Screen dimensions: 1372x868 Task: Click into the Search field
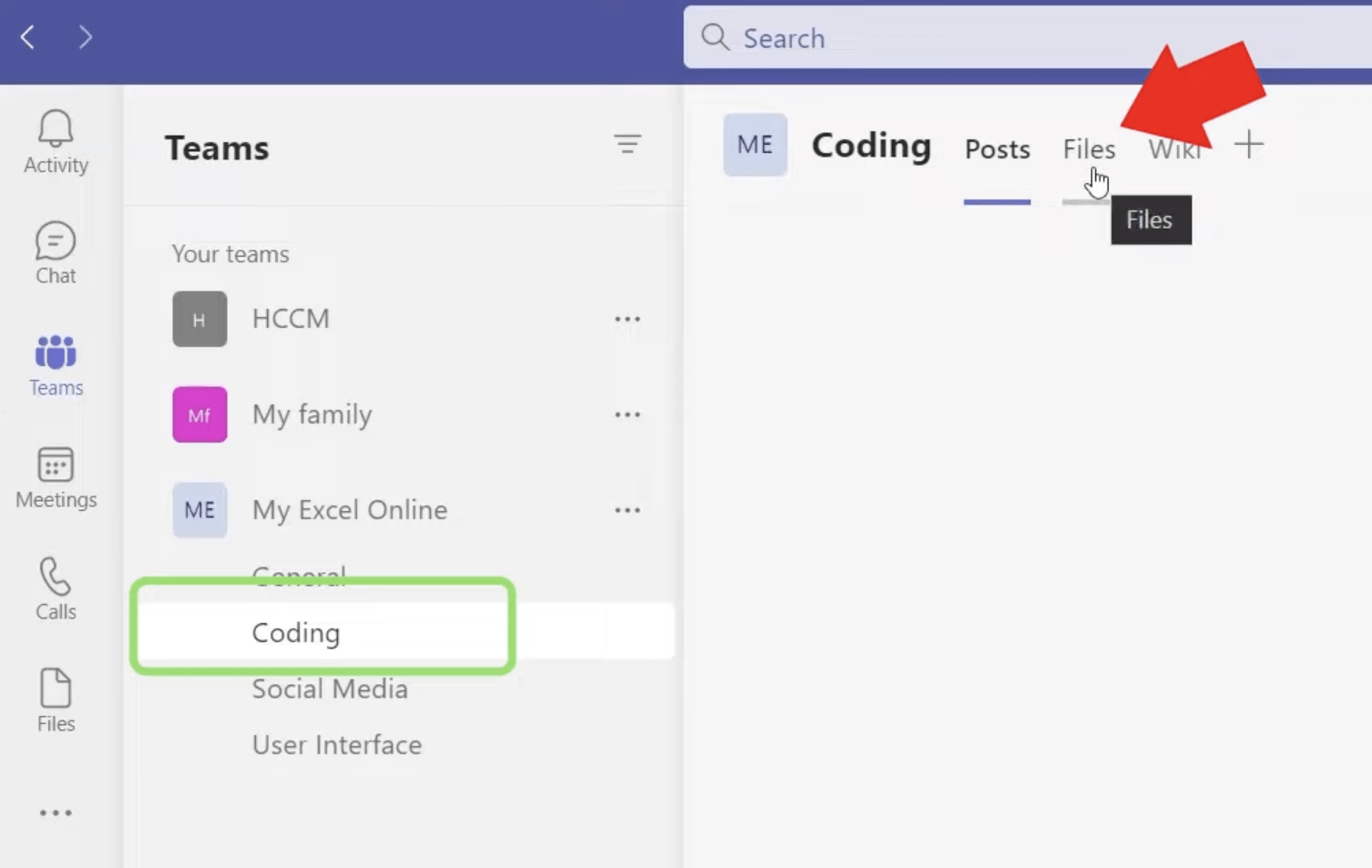point(1028,37)
